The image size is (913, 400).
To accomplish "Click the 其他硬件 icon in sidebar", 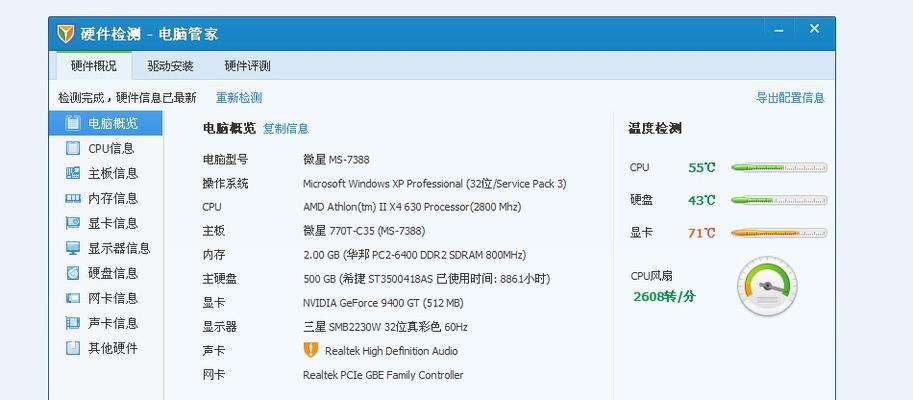I will [73, 348].
